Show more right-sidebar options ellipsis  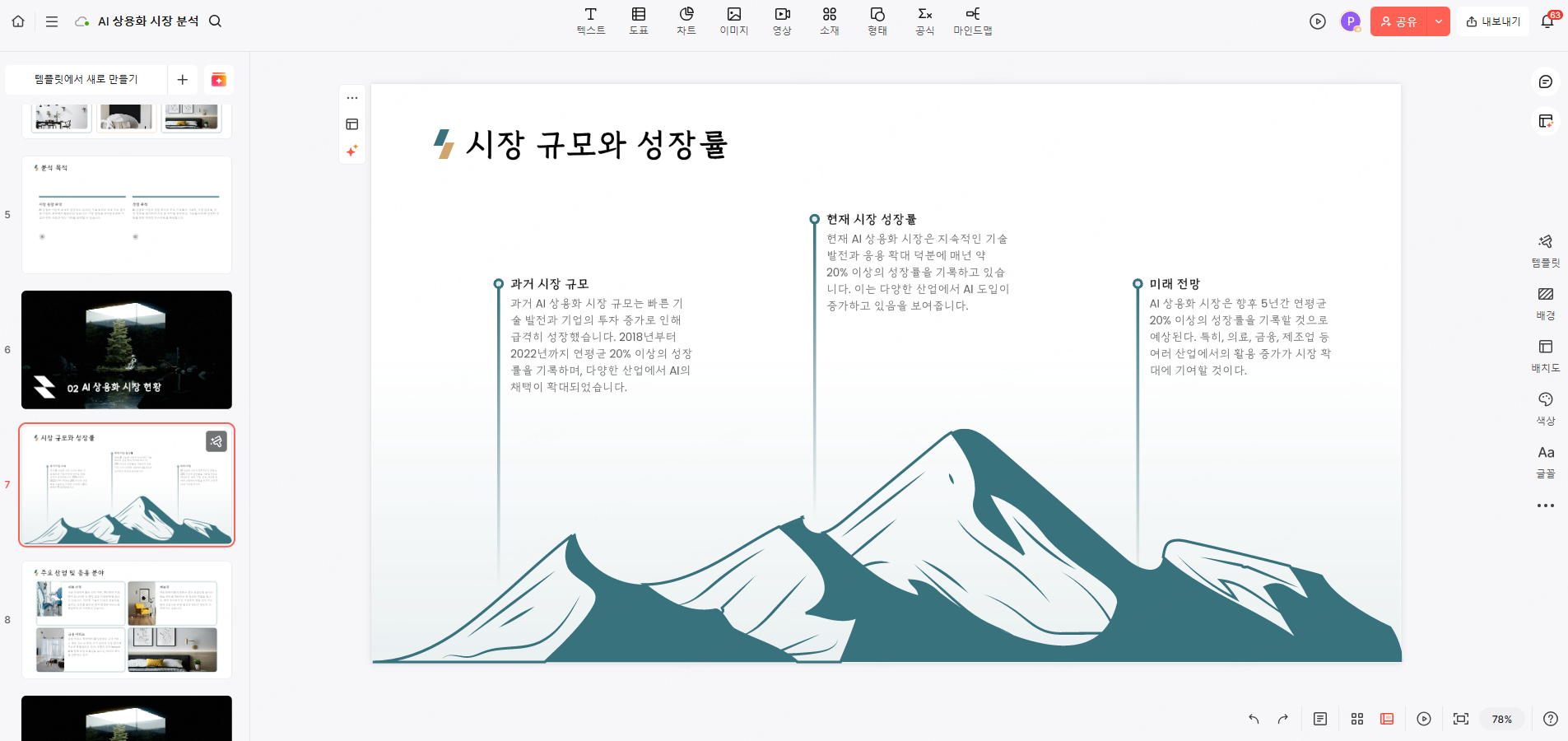[x=1546, y=506]
